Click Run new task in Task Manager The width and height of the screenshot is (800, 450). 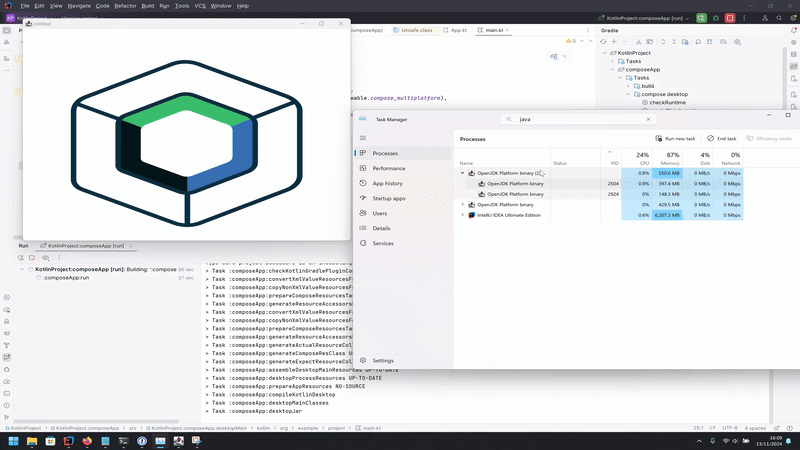(x=675, y=138)
